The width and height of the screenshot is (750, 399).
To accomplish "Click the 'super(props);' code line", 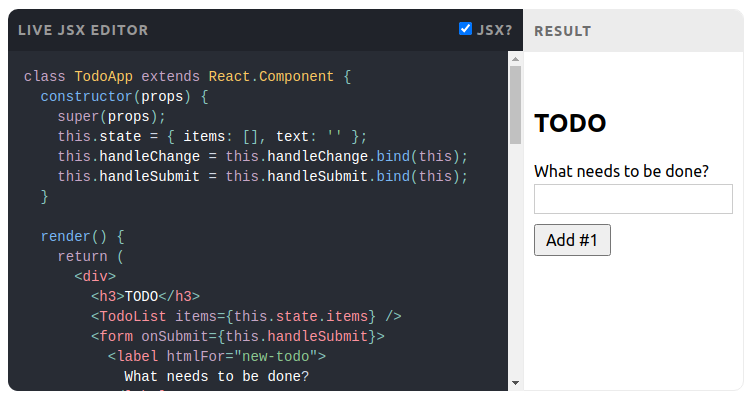I will (x=111, y=117).
